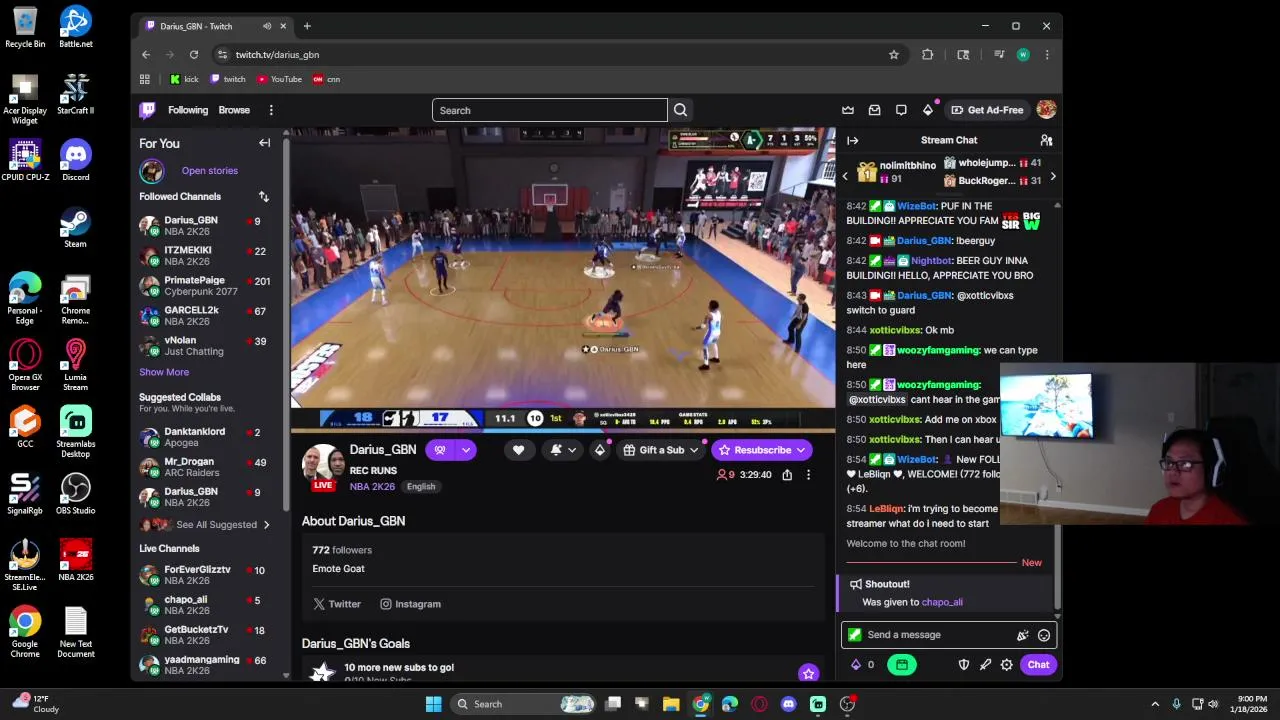Expand See All Suggested collabs
1280x720 pixels.
click(x=219, y=525)
